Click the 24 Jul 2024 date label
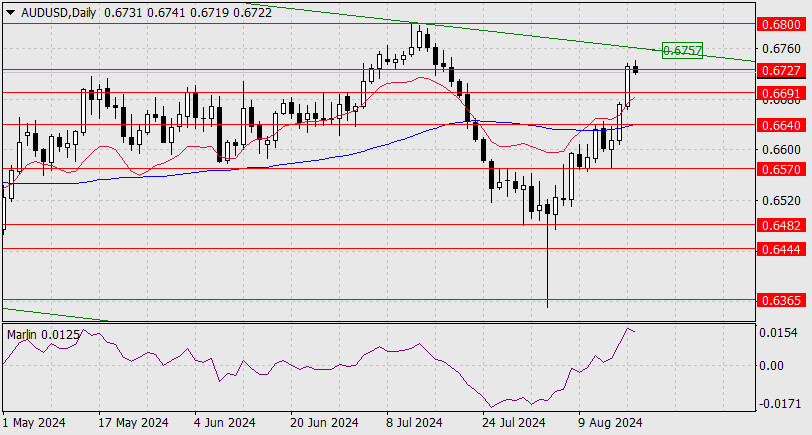The width and height of the screenshot is (812, 435). [x=514, y=423]
